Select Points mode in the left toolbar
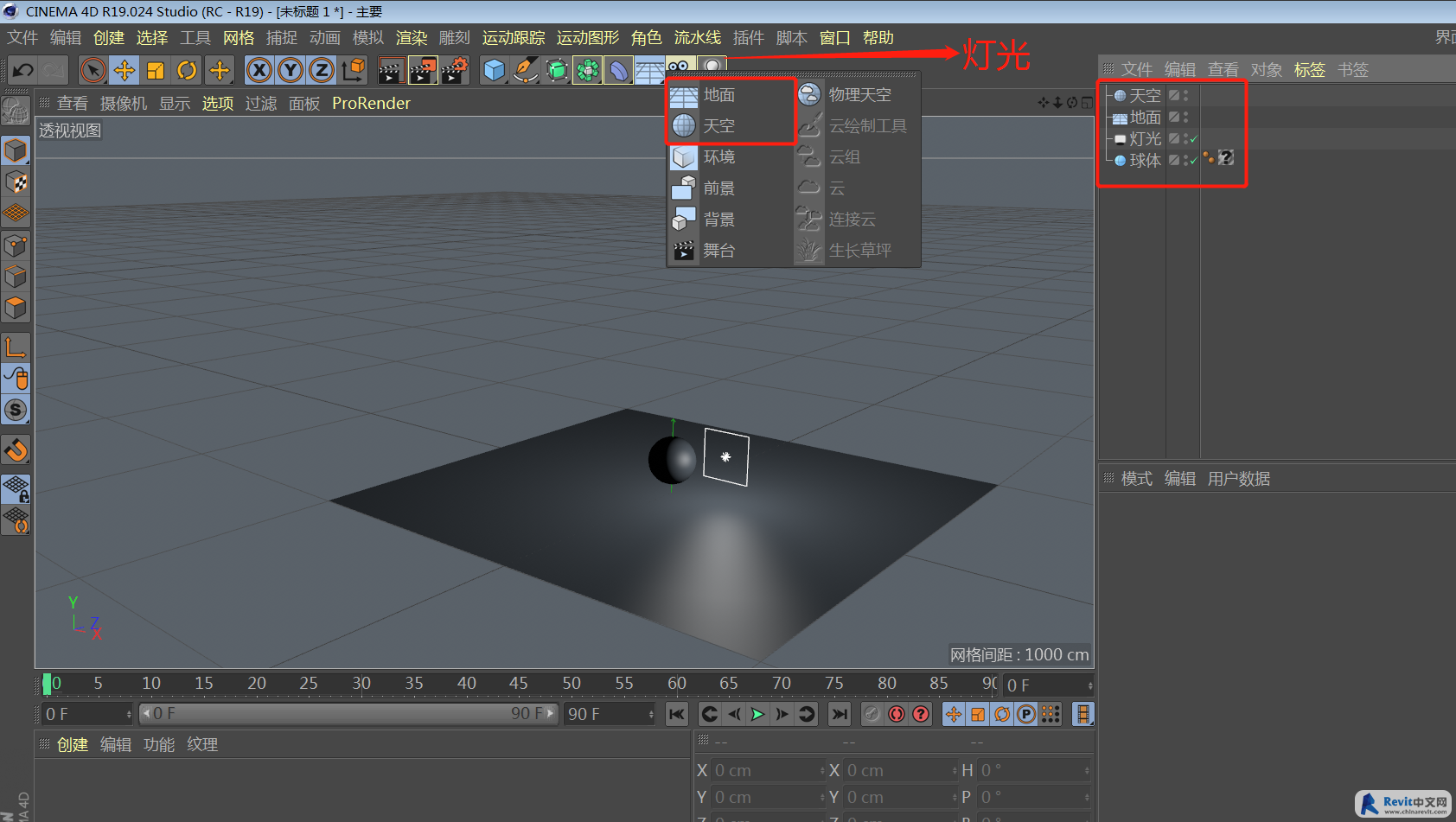This screenshot has width=1456, height=822. (x=16, y=246)
